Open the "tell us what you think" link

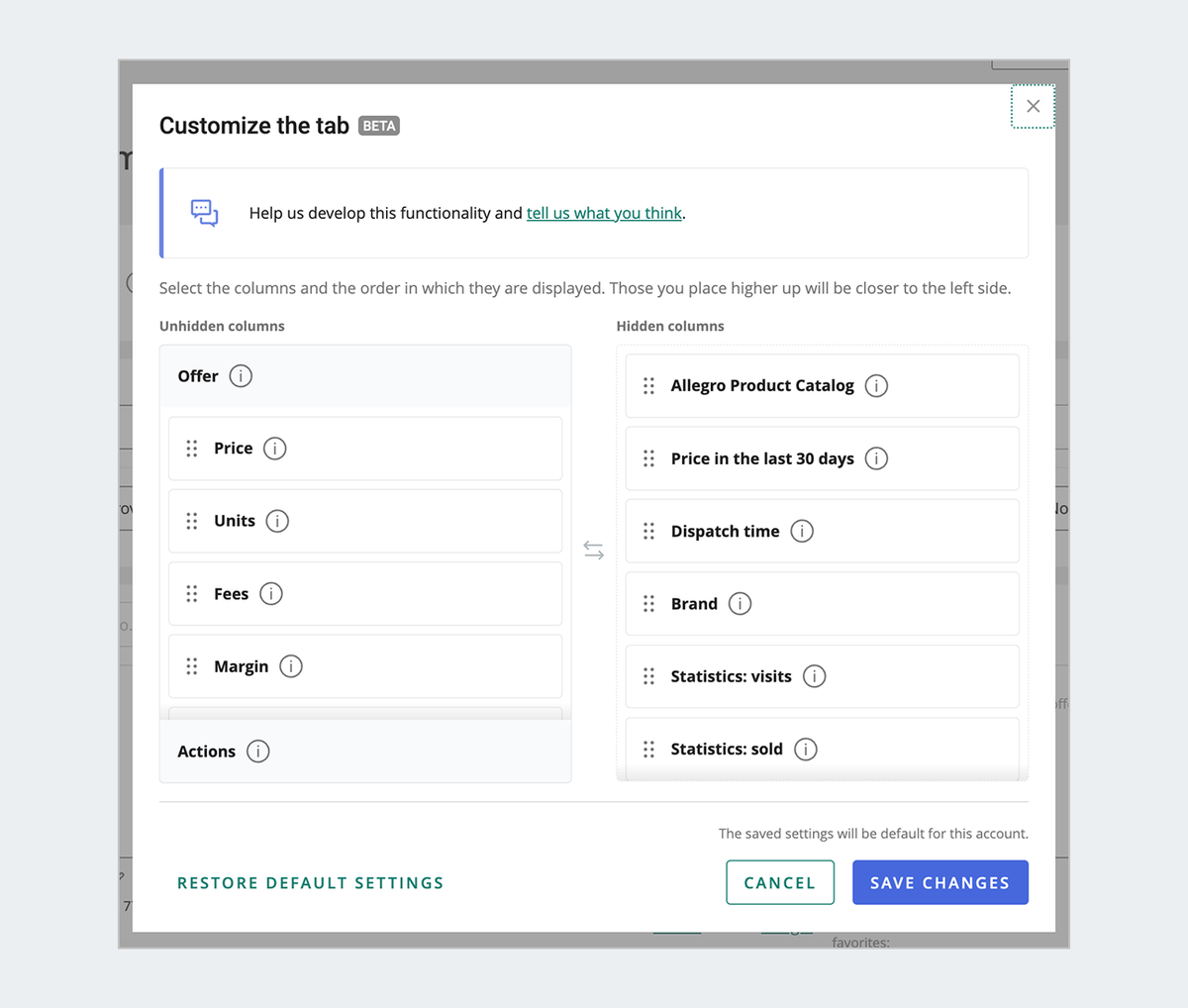coord(604,212)
